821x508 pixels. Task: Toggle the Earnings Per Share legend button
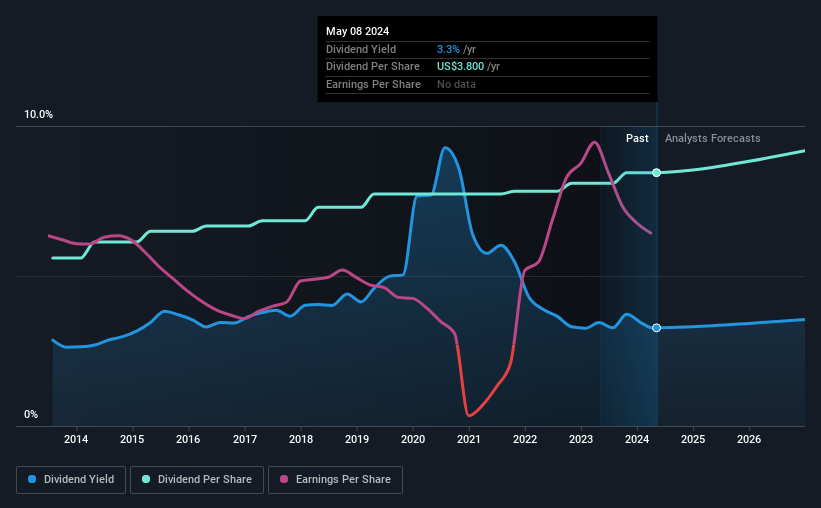pos(335,480)
